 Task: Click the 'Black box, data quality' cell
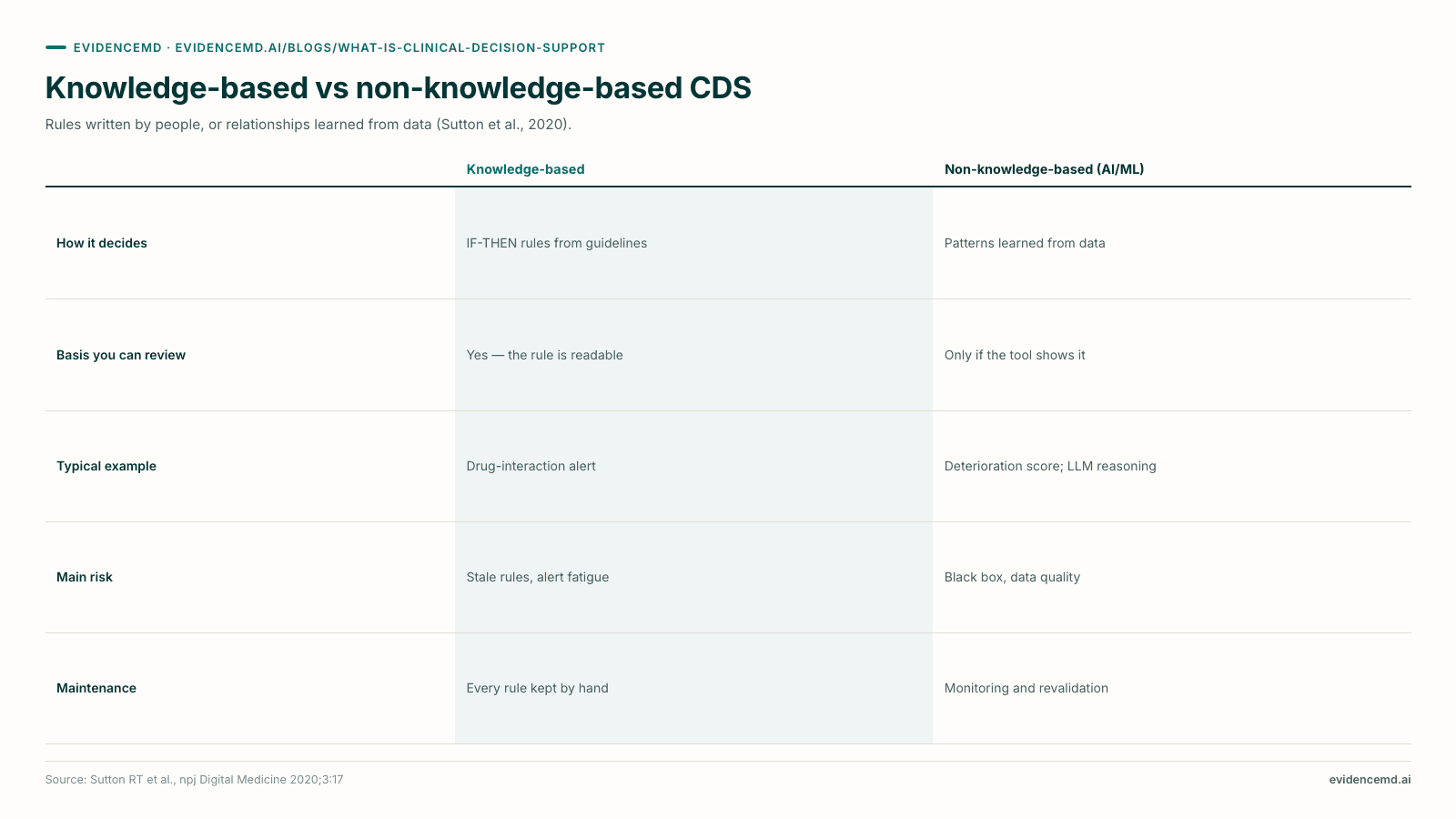[1012, 577]
